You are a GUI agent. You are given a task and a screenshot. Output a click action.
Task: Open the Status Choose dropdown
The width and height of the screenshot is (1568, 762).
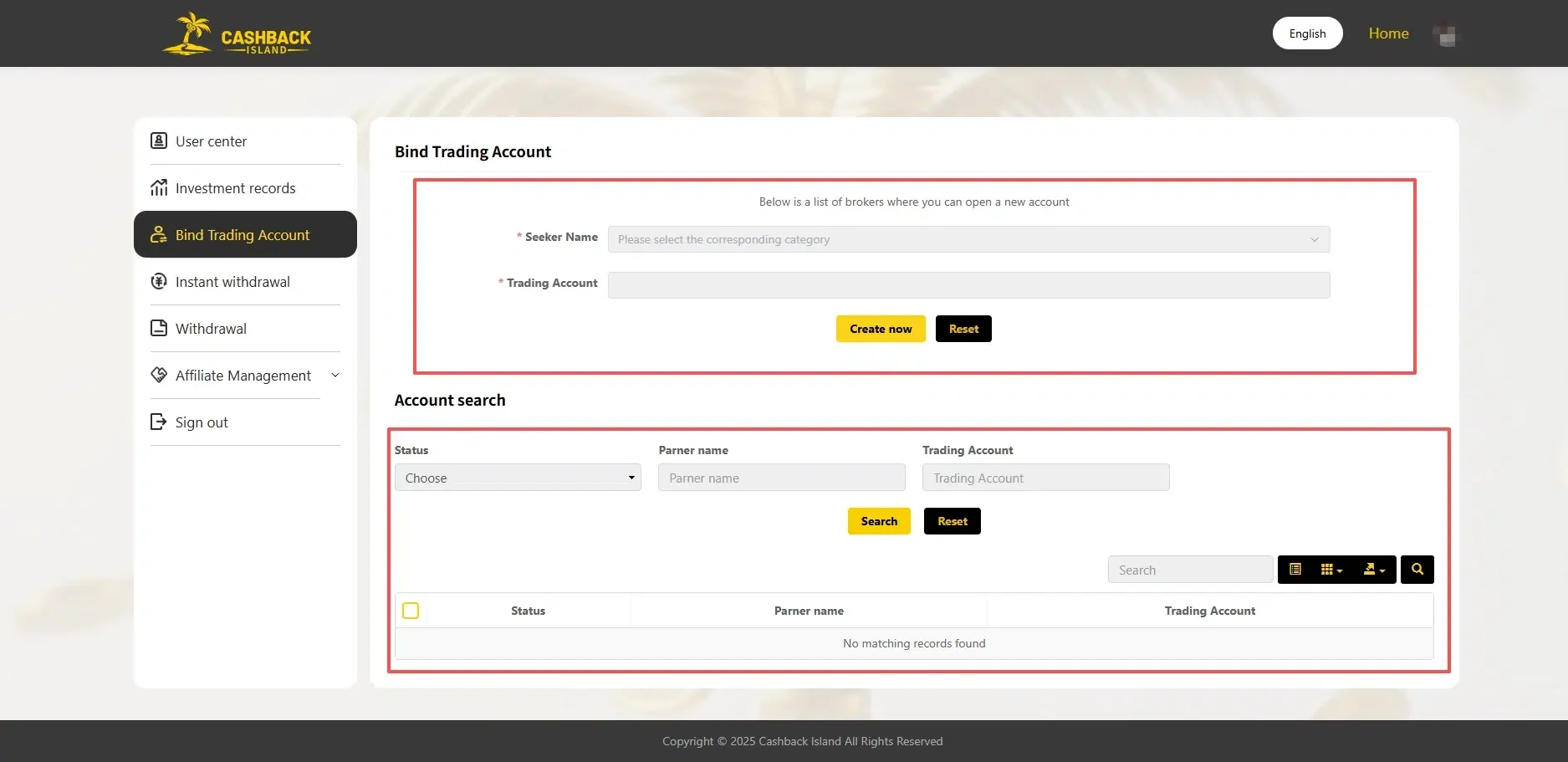pyautogui.click(x=517, y=478)
